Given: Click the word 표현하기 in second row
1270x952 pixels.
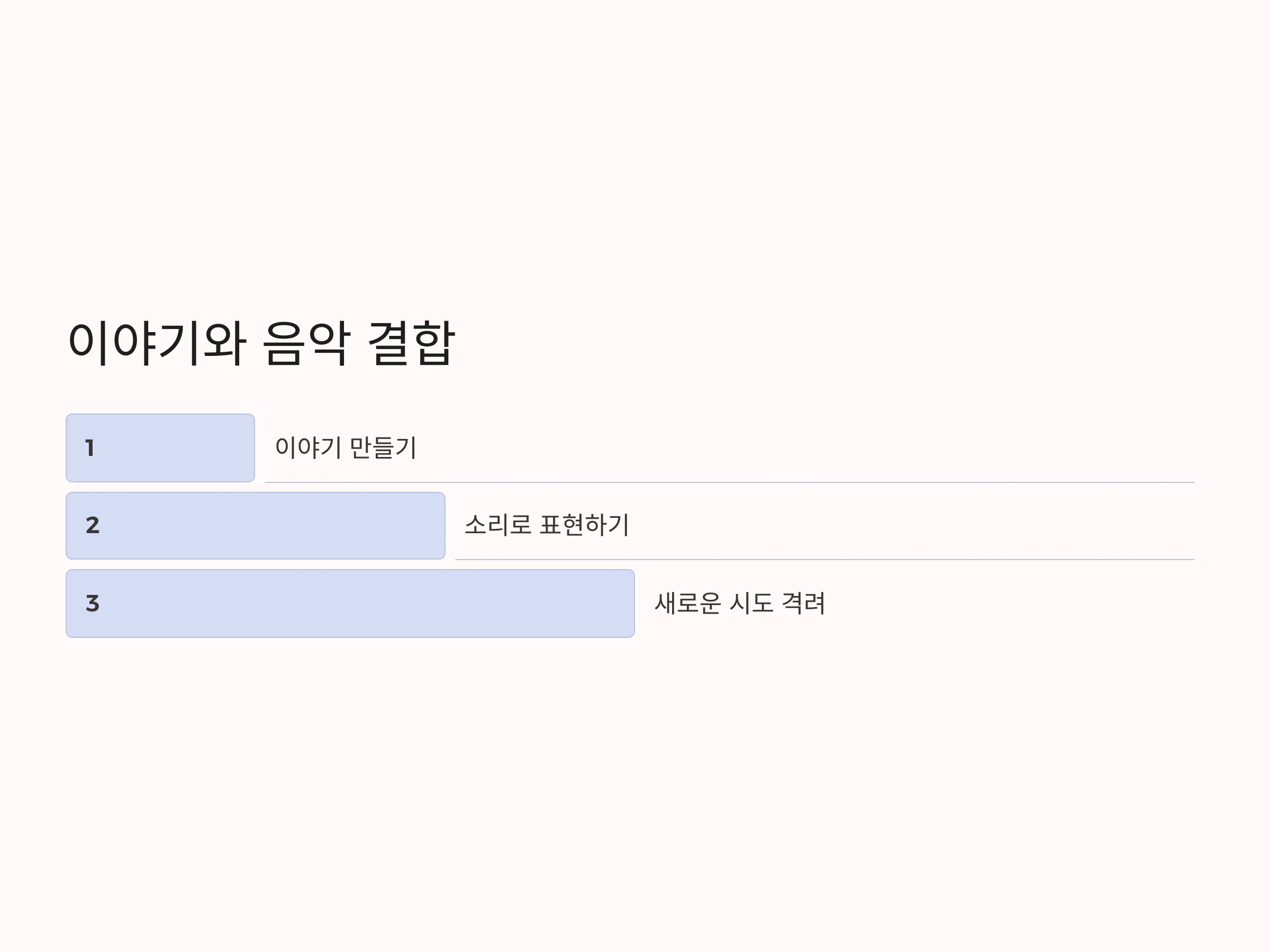Looking at the screenshot, I should tap(585, 525).
